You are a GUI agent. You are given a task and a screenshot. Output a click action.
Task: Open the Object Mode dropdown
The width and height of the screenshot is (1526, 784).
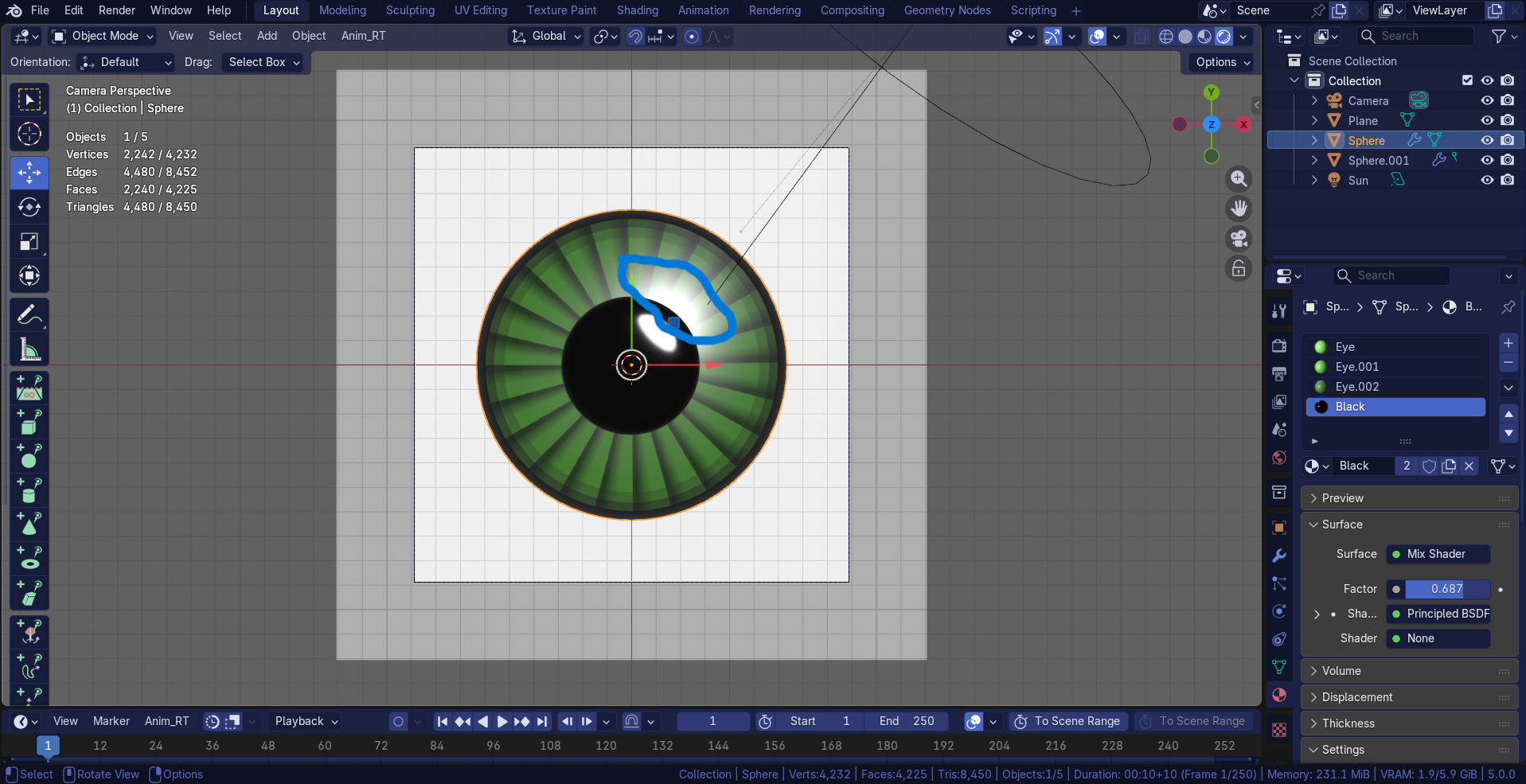click(103, 36)
